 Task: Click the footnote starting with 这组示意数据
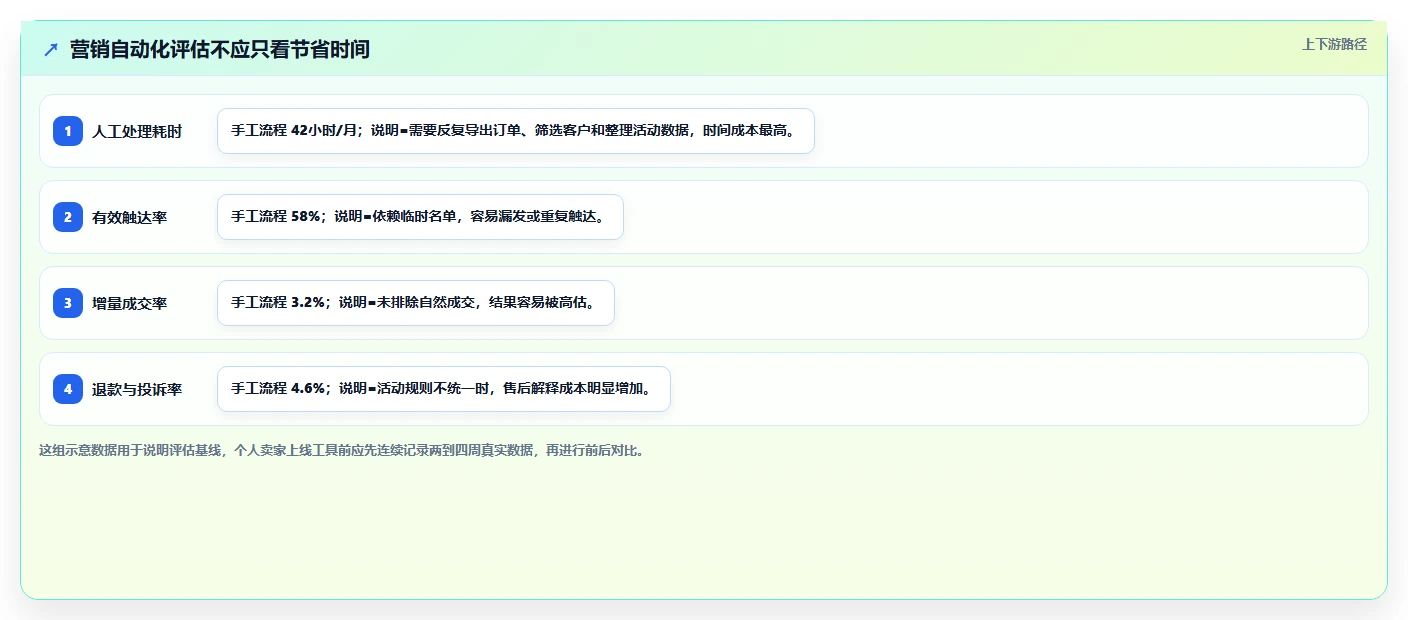tap(343, 451)
